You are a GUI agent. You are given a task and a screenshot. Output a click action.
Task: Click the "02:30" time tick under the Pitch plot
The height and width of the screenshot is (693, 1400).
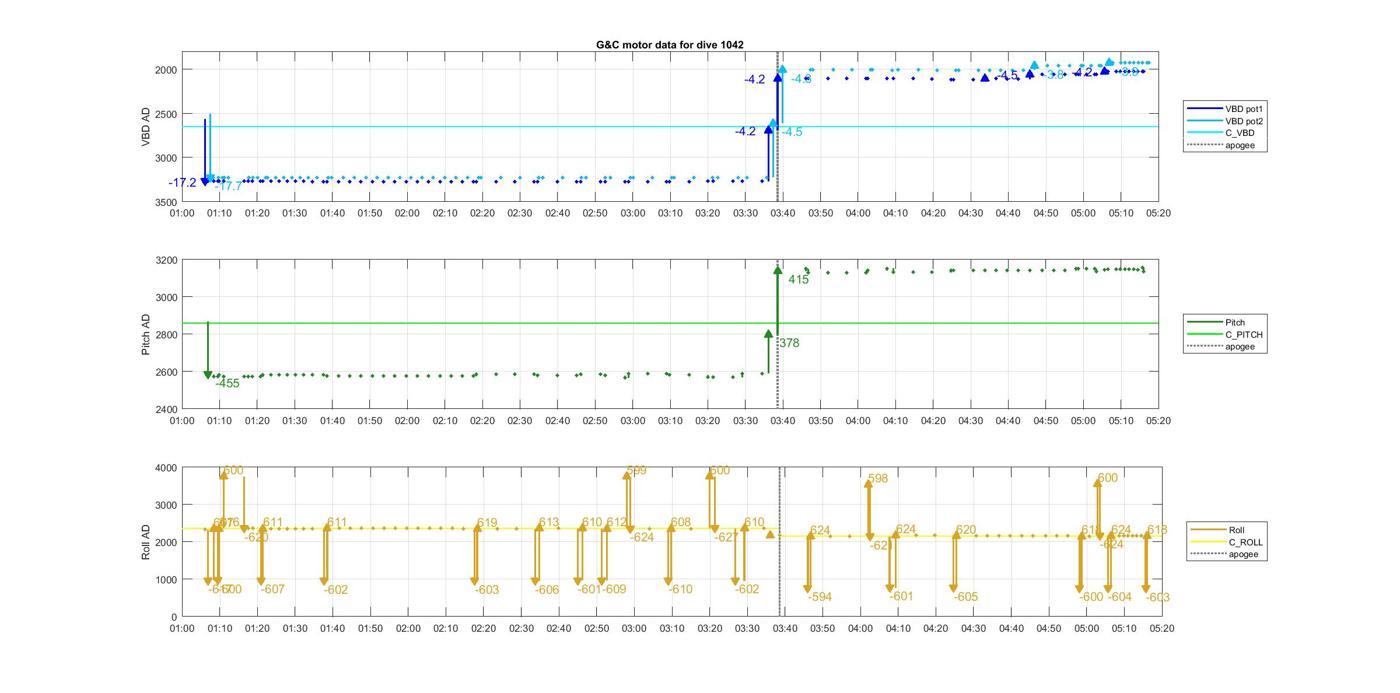pyautogui.click(x=520, y=421)
